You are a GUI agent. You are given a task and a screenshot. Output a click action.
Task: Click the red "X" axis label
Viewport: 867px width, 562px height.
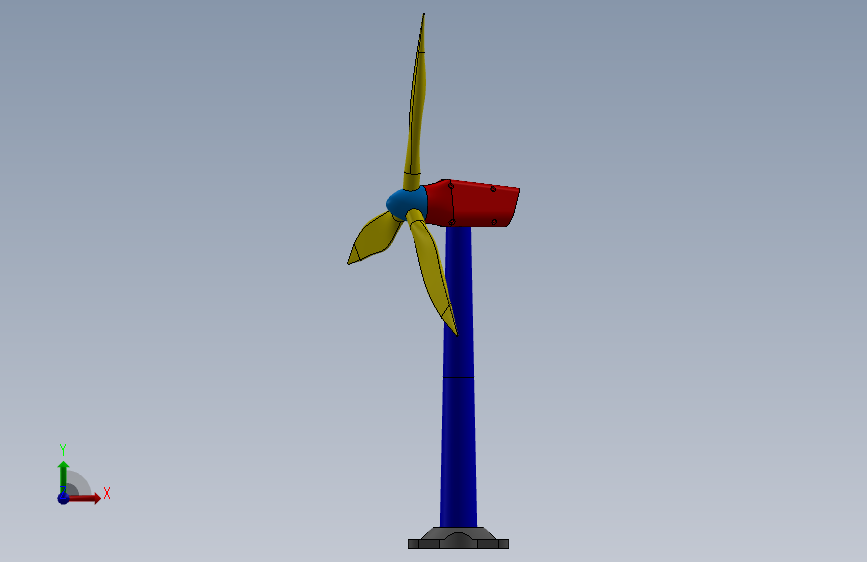(107, 493)
